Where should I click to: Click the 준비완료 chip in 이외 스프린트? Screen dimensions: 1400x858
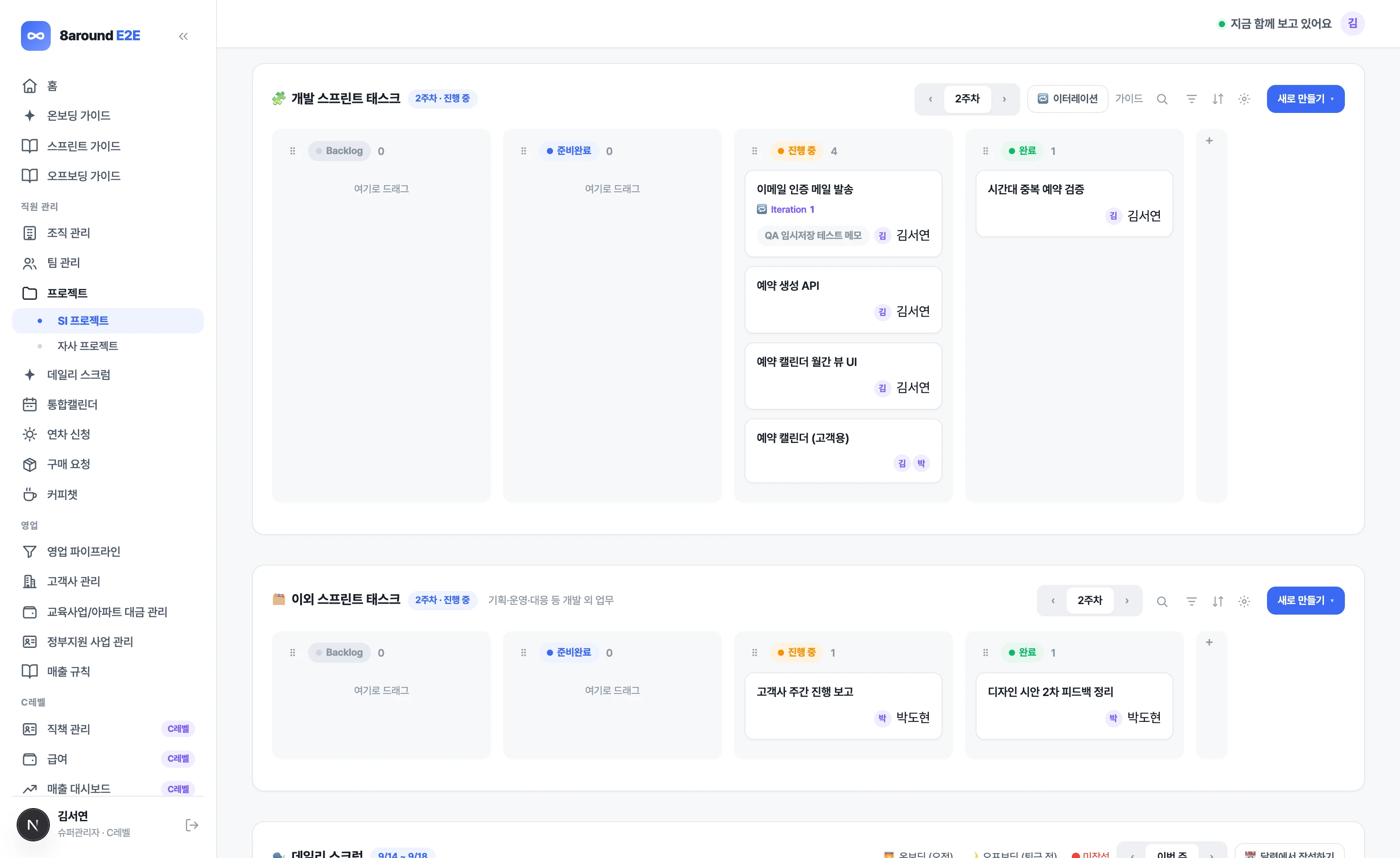coord(569,652)
